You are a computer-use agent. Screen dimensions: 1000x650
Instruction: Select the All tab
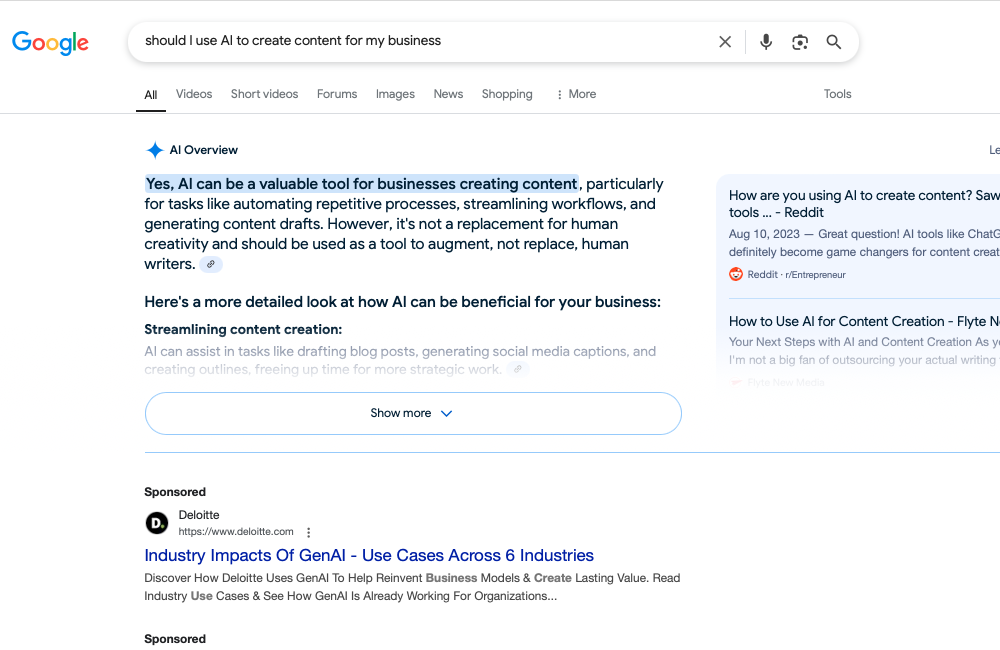[151, 95]
